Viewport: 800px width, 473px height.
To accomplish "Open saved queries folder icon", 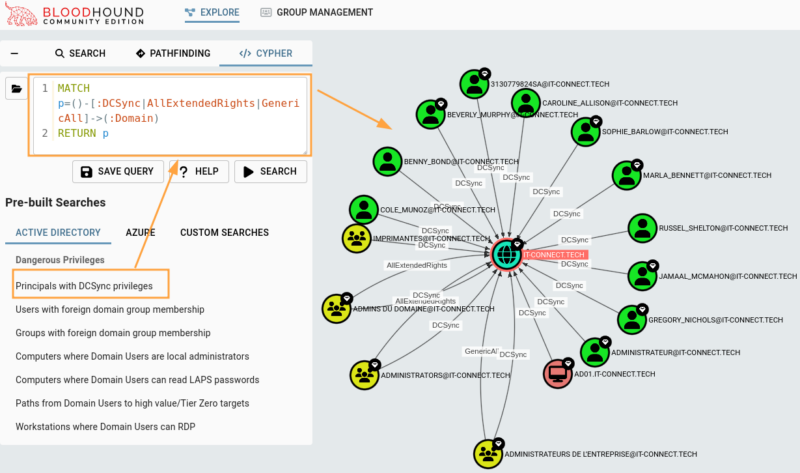I will point(16,89).
